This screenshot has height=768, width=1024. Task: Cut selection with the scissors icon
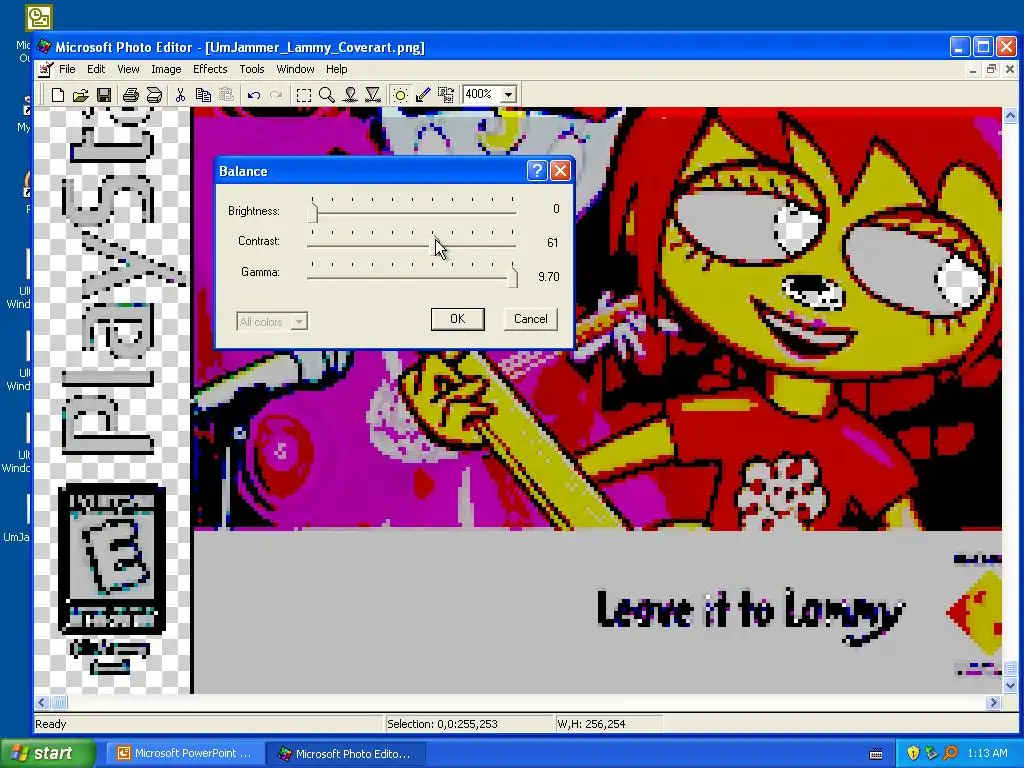click(180, 95)
